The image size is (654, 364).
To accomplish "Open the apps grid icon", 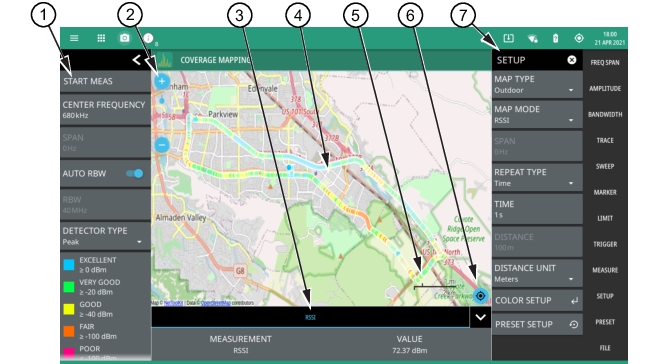I will (x=101, y=38).
